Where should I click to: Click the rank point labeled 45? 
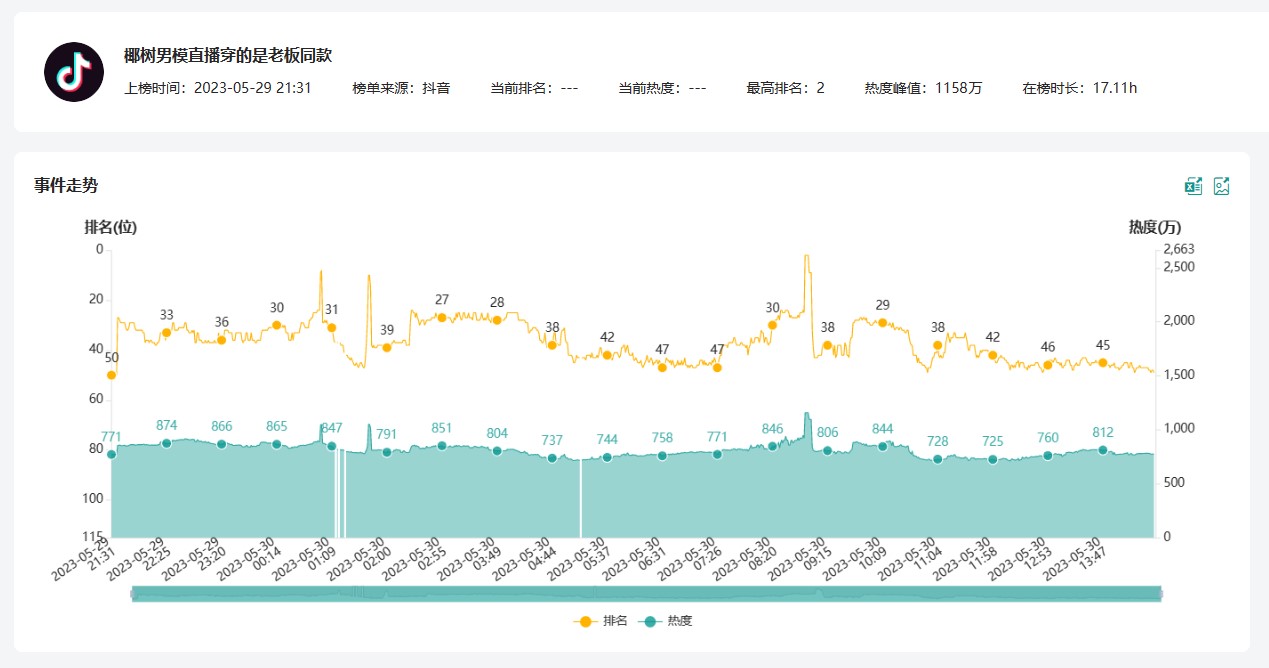1103,362
